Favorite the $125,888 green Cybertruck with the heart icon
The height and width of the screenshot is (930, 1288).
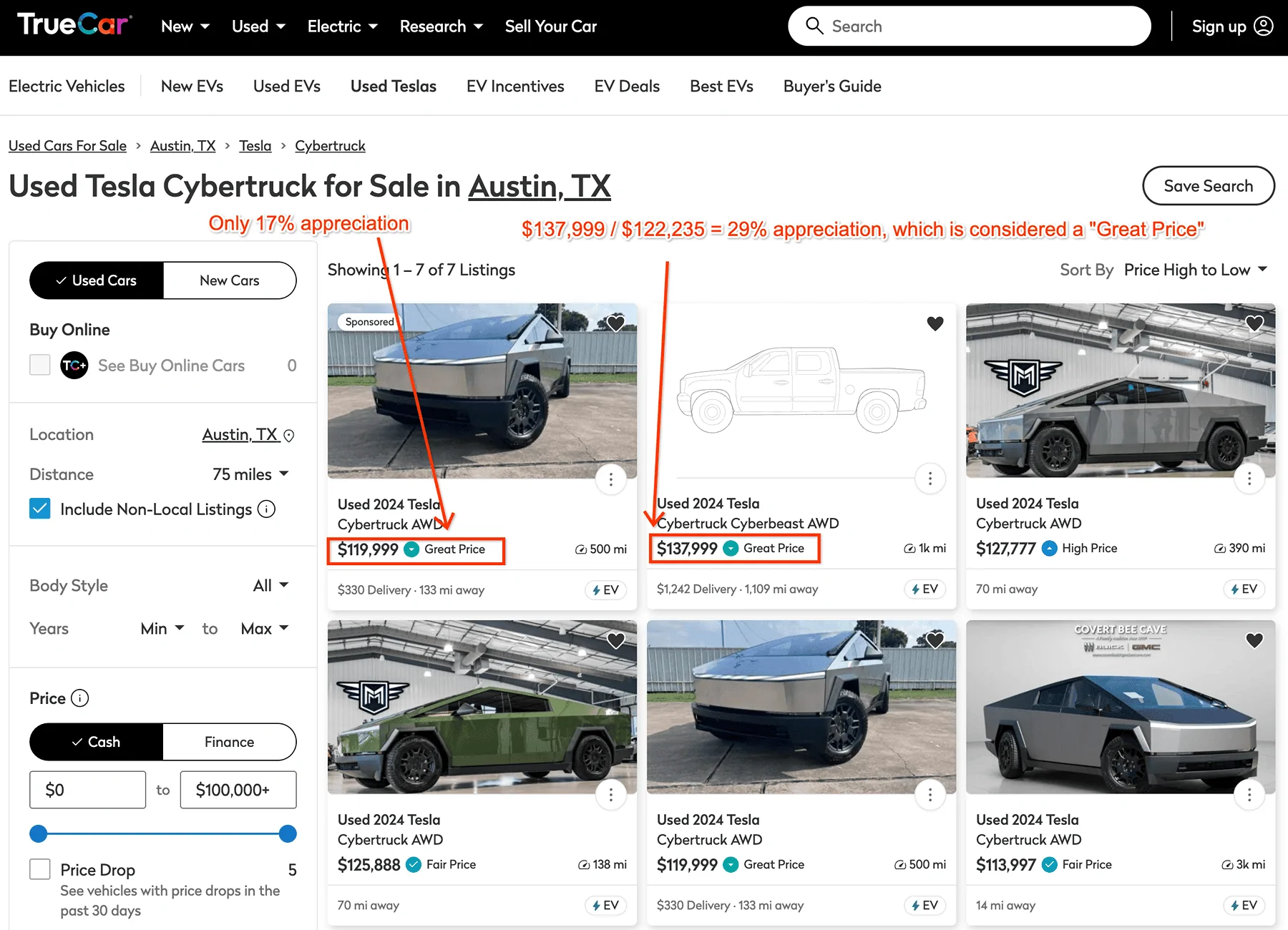click(616, 640)
